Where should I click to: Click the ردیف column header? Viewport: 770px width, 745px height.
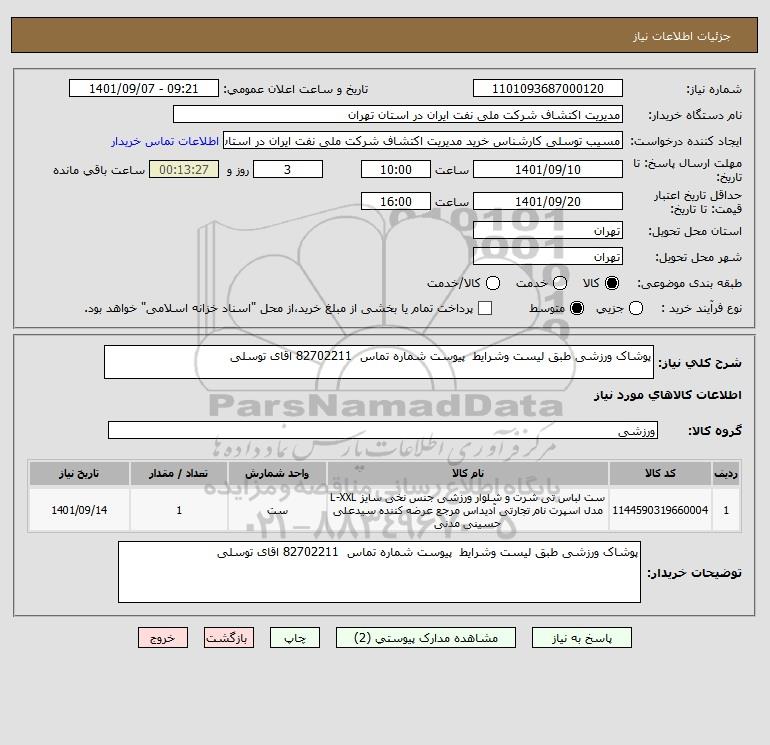click(x=726, y=473)
